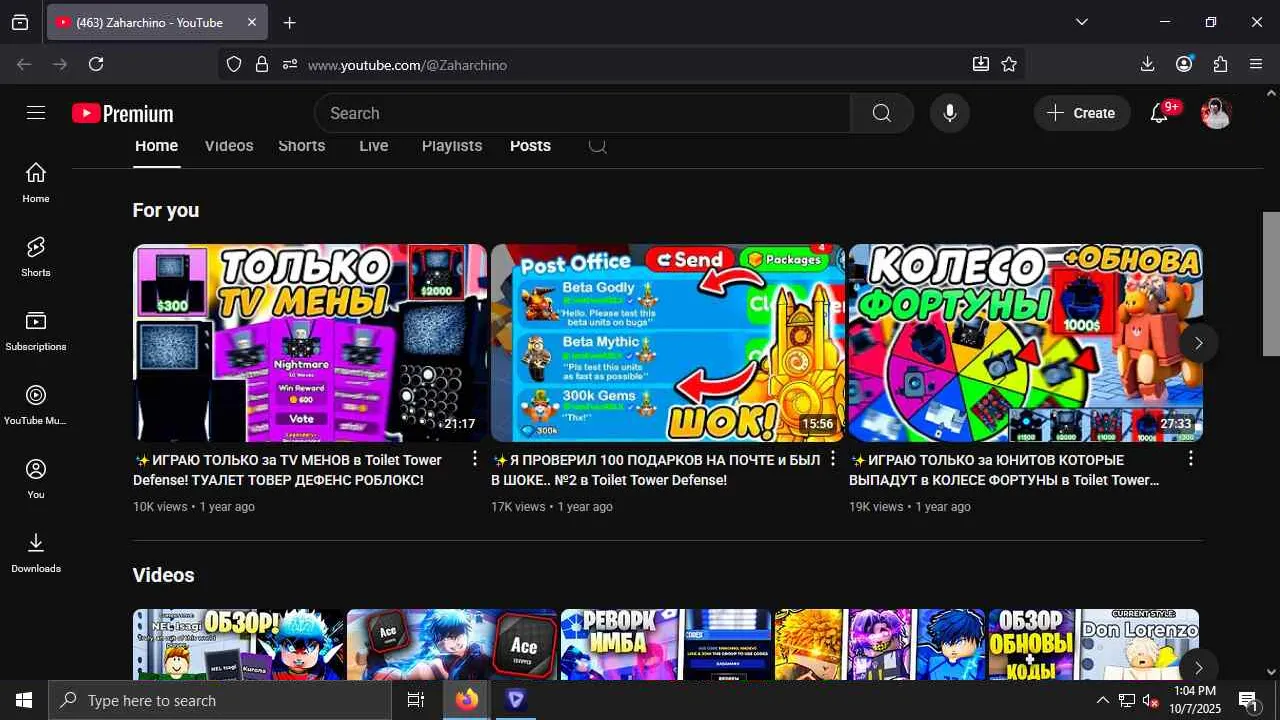
Task: Open the Create menu button
Action: [x=1082, y=113]
